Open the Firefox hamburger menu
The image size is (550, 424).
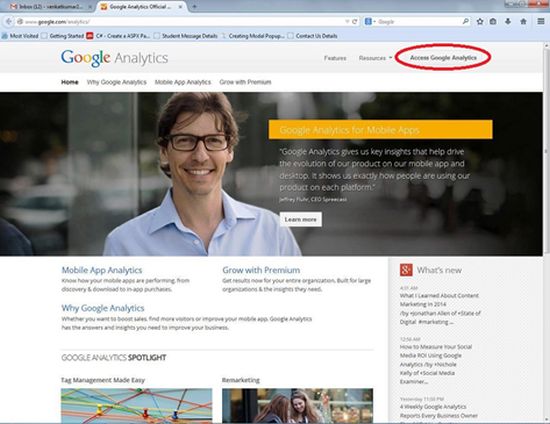[x=541, y=21]
